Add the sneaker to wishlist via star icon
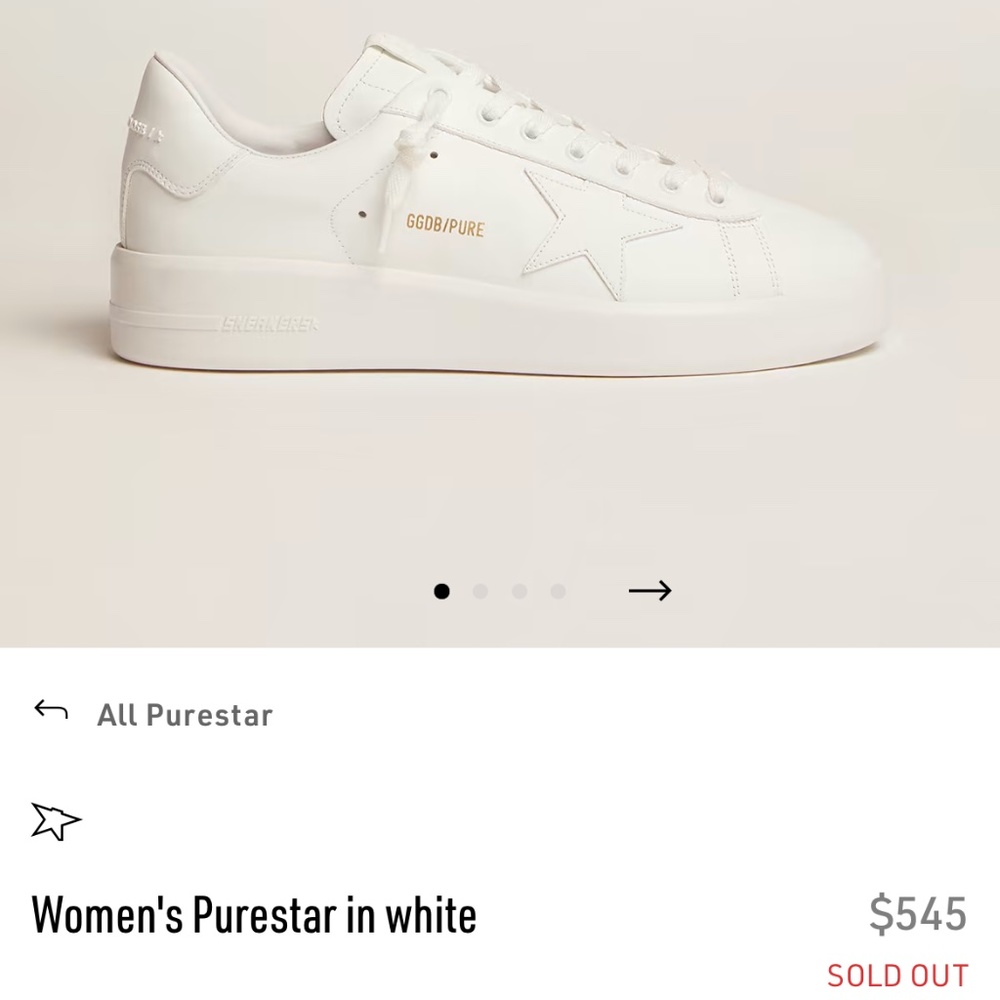The height and width of the screenshot is (1000, 1000). 57,820
